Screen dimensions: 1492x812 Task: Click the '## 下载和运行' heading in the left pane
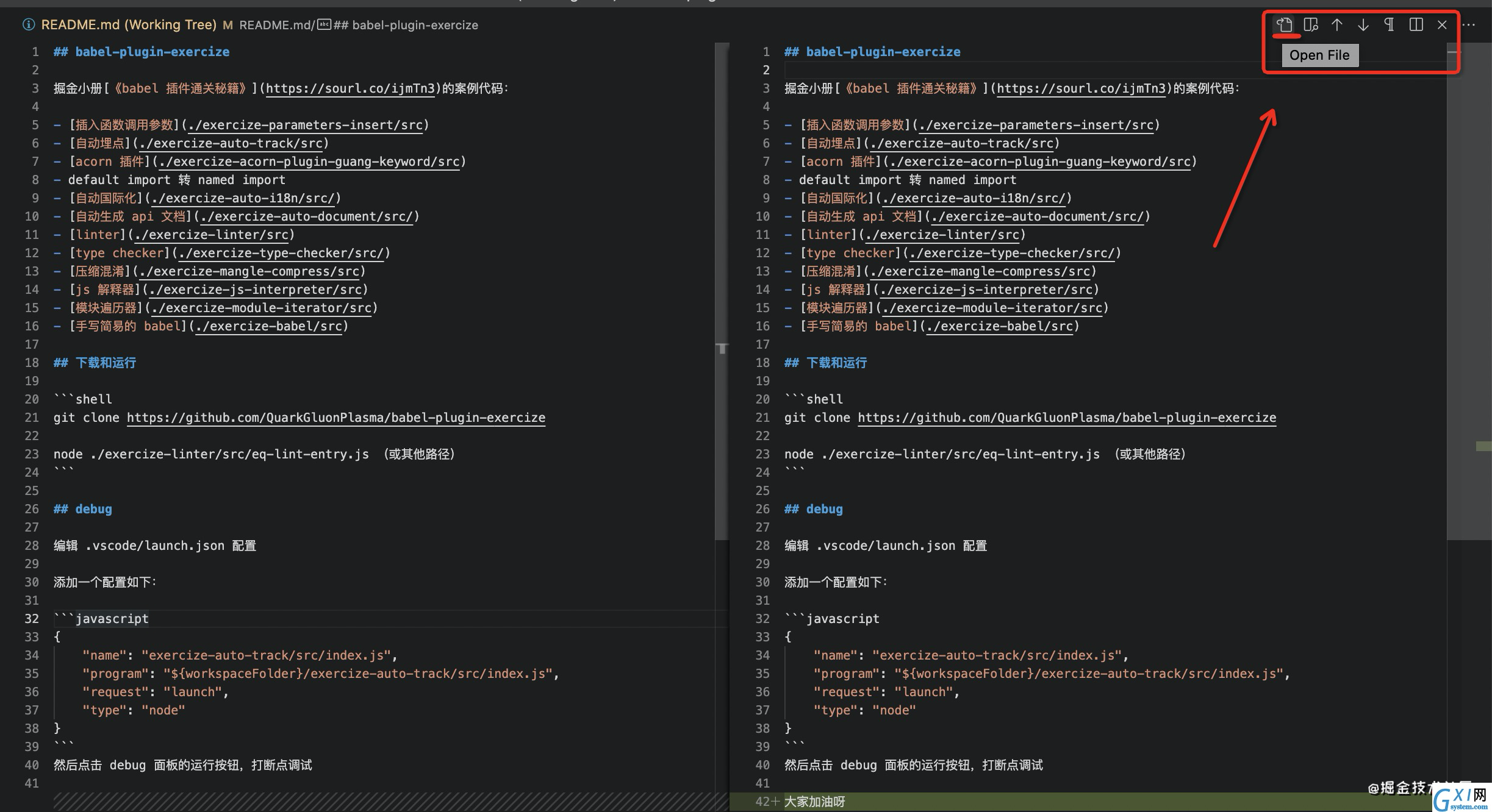[95, 363]
